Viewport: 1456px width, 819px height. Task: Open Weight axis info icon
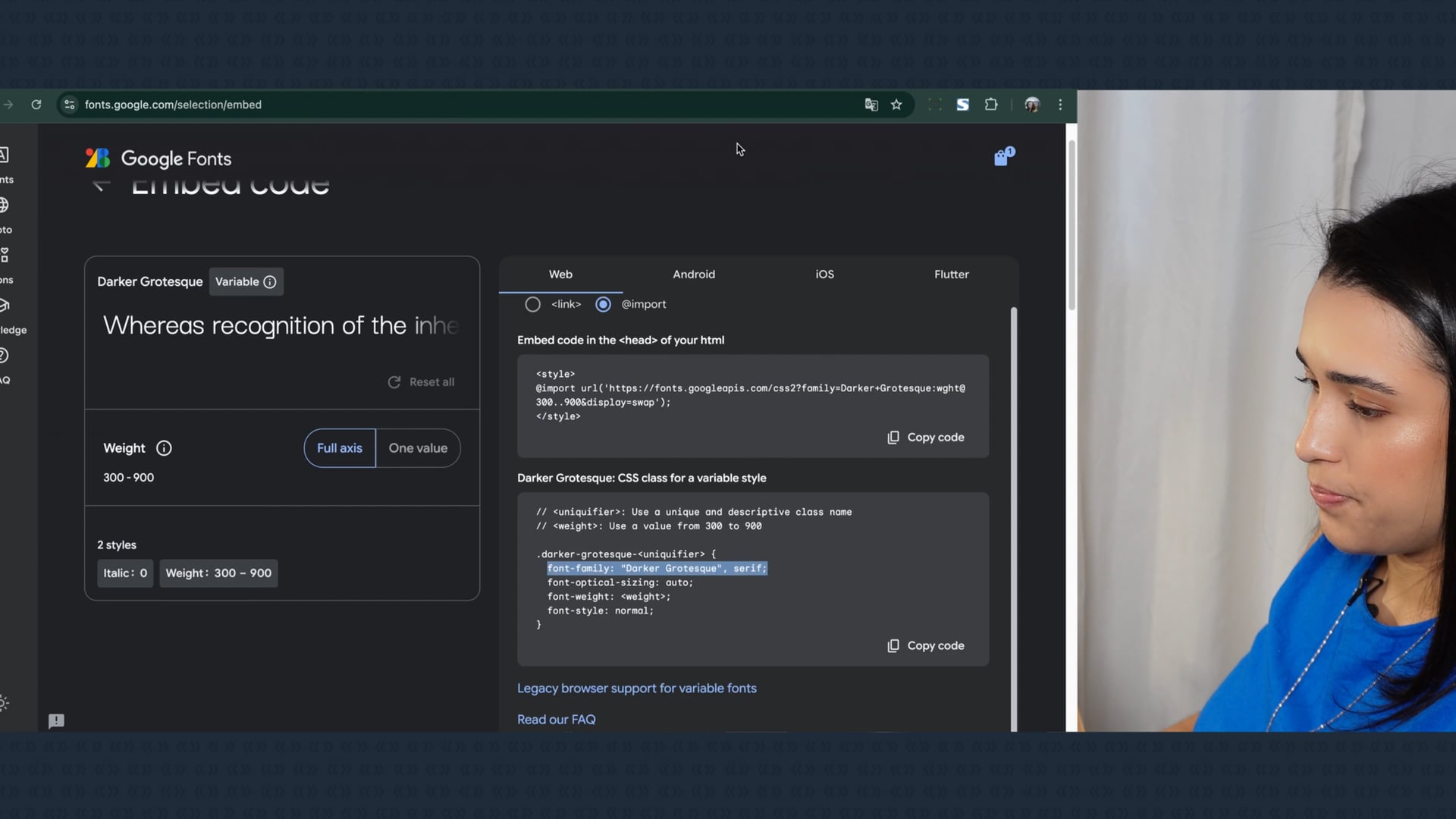164,448
